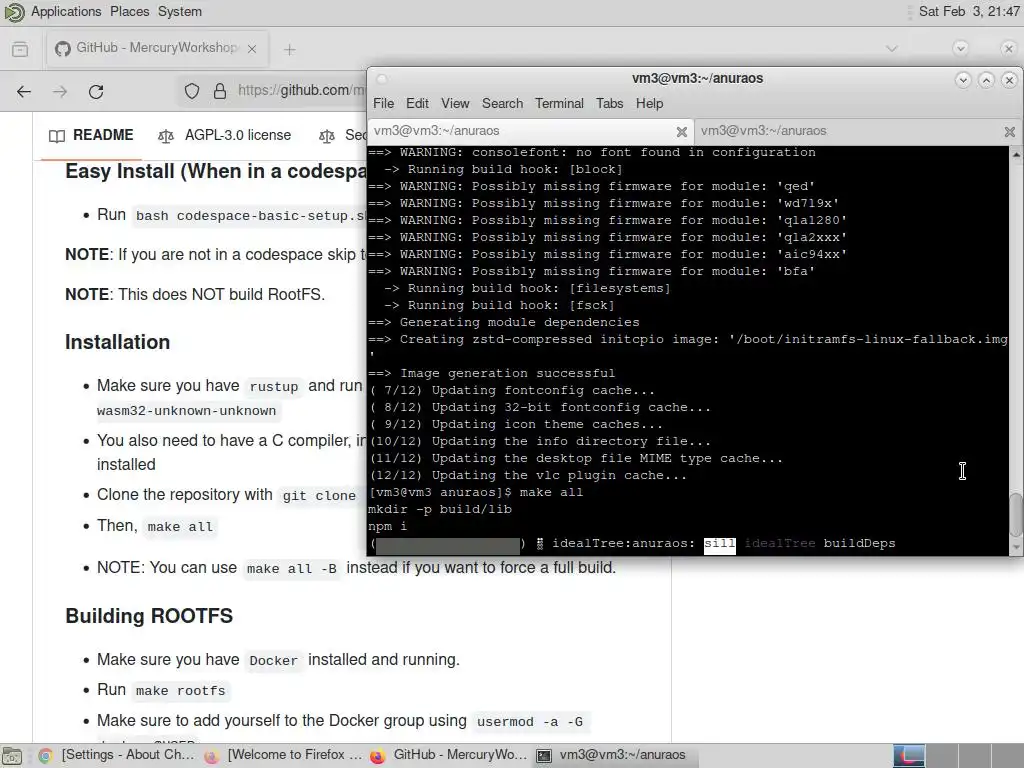
Task: Open the Applications menu in top panel
Action: point(66,12)
